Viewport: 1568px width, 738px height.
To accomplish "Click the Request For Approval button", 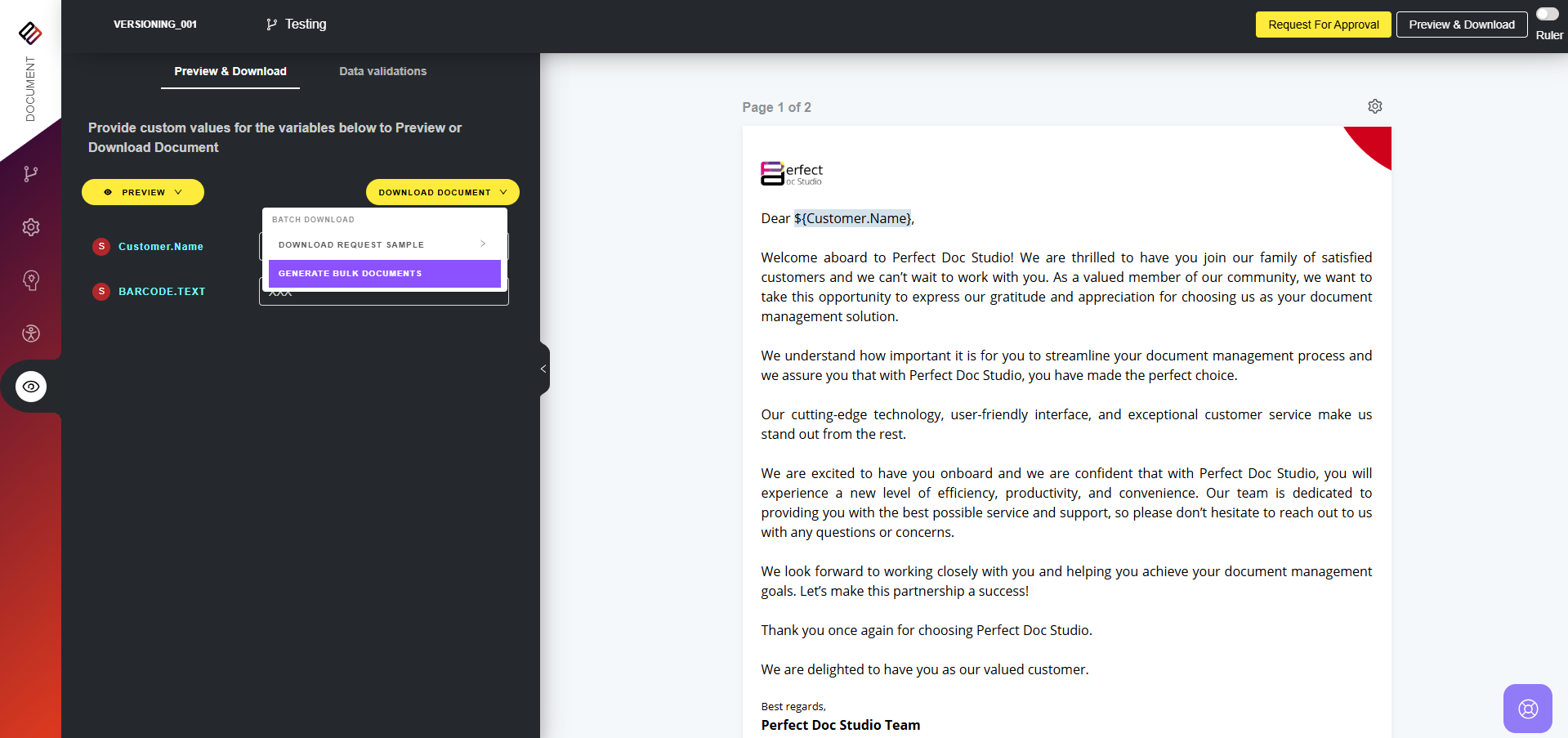I will pyautogui.click(x=1323, y=25).
